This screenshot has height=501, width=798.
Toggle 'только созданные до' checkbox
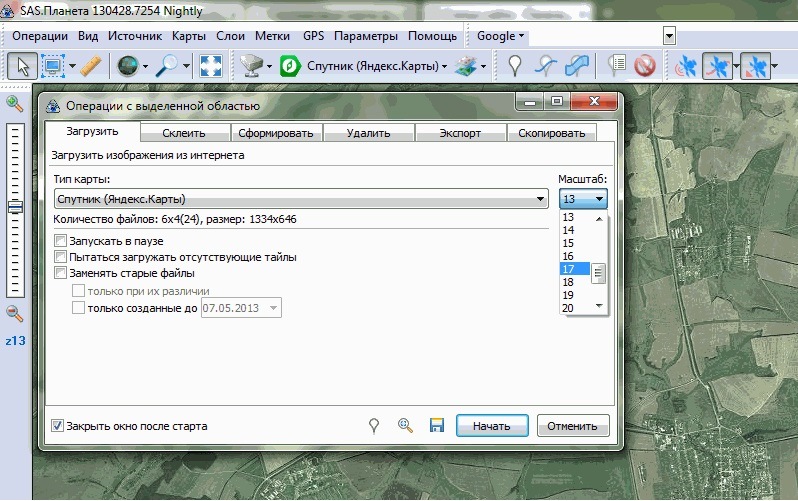(x=78, y=308)
